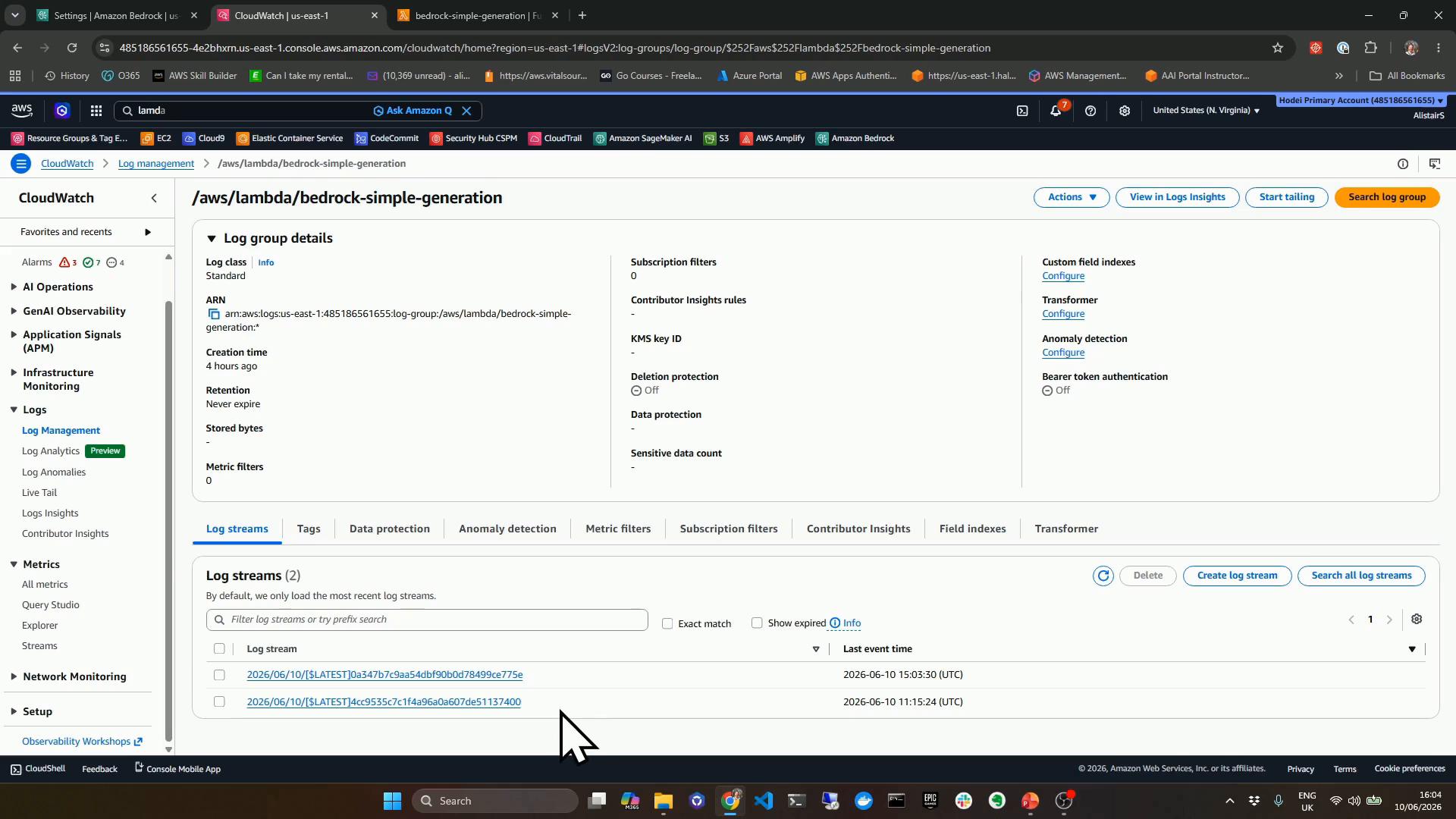The image size is (1456, 819).
Task: Enable the Exact match checkbox
Action: (667, 623)
